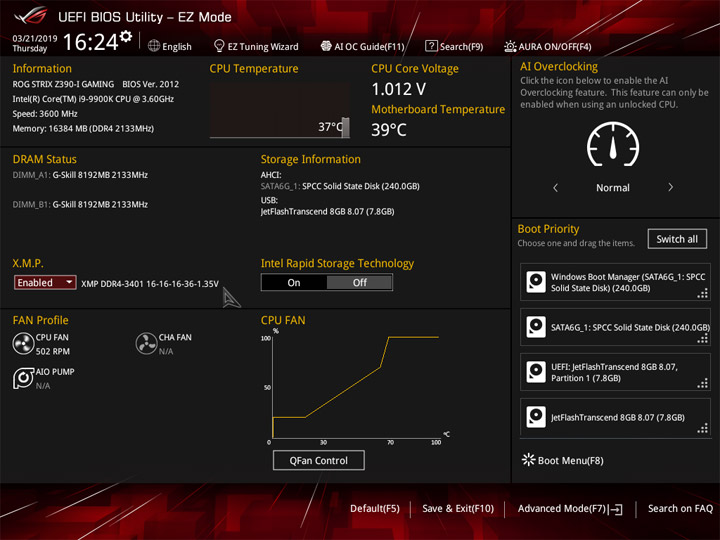Image resolution: width=720 pixels, height=540 pixels.
Task: Click the CPU FAN fan icon
Action: pyautogui.click(x=23, y=344)
